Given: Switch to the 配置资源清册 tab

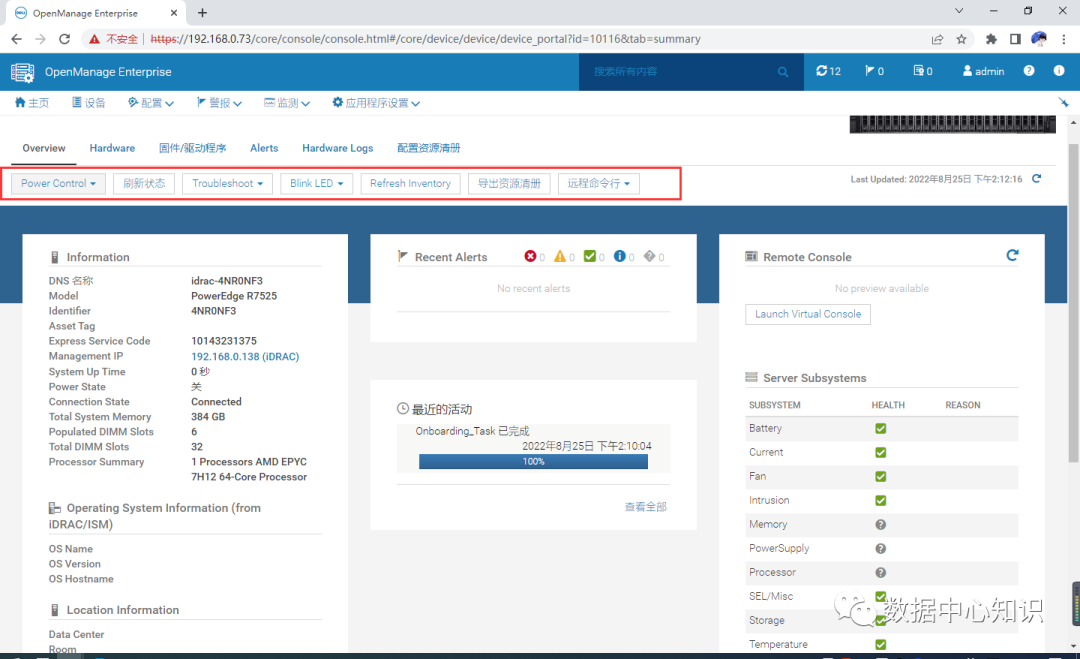Looking at the screenshot, I should [428, 148].
